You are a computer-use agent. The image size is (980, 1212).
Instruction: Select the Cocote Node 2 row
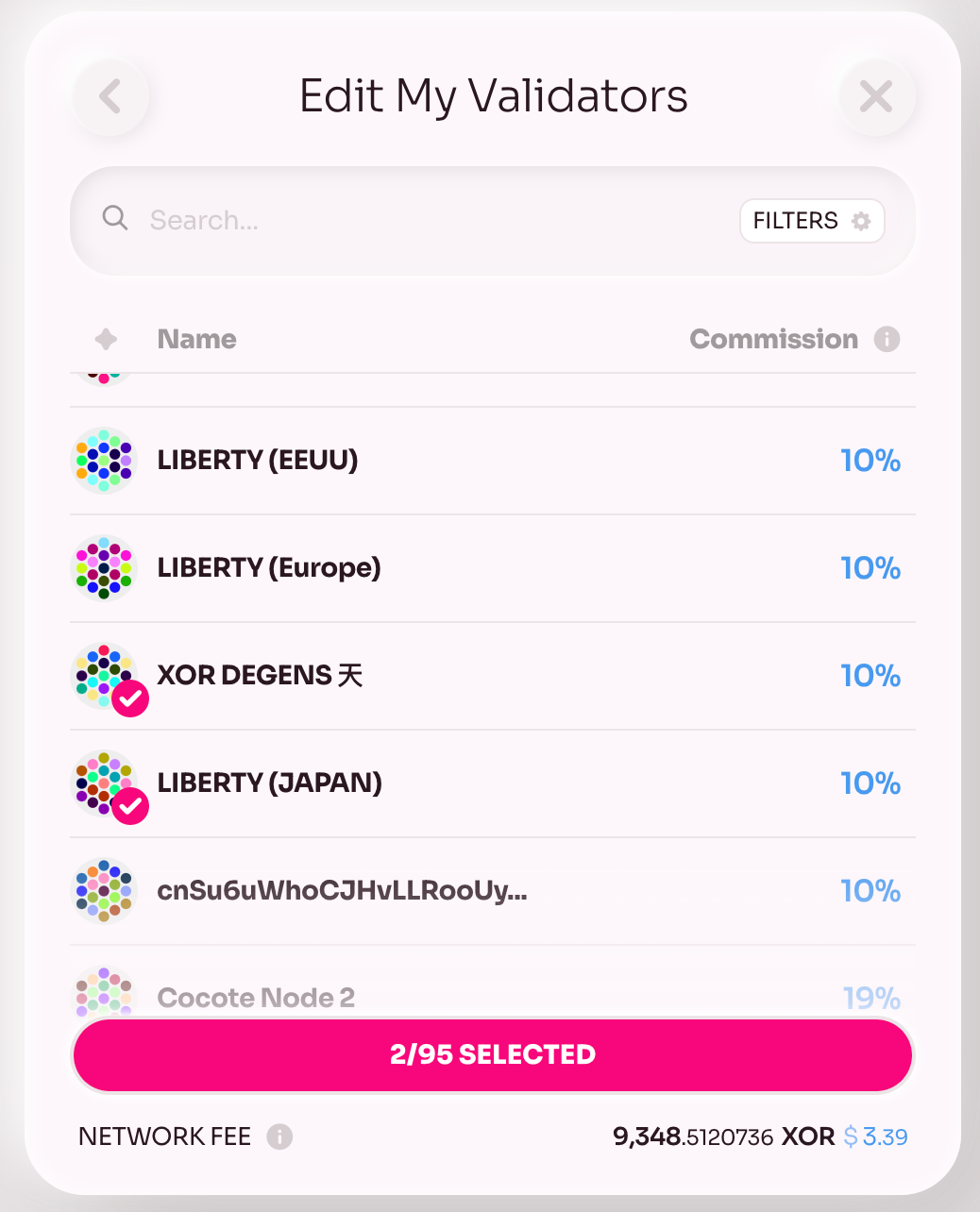(493, 983)
